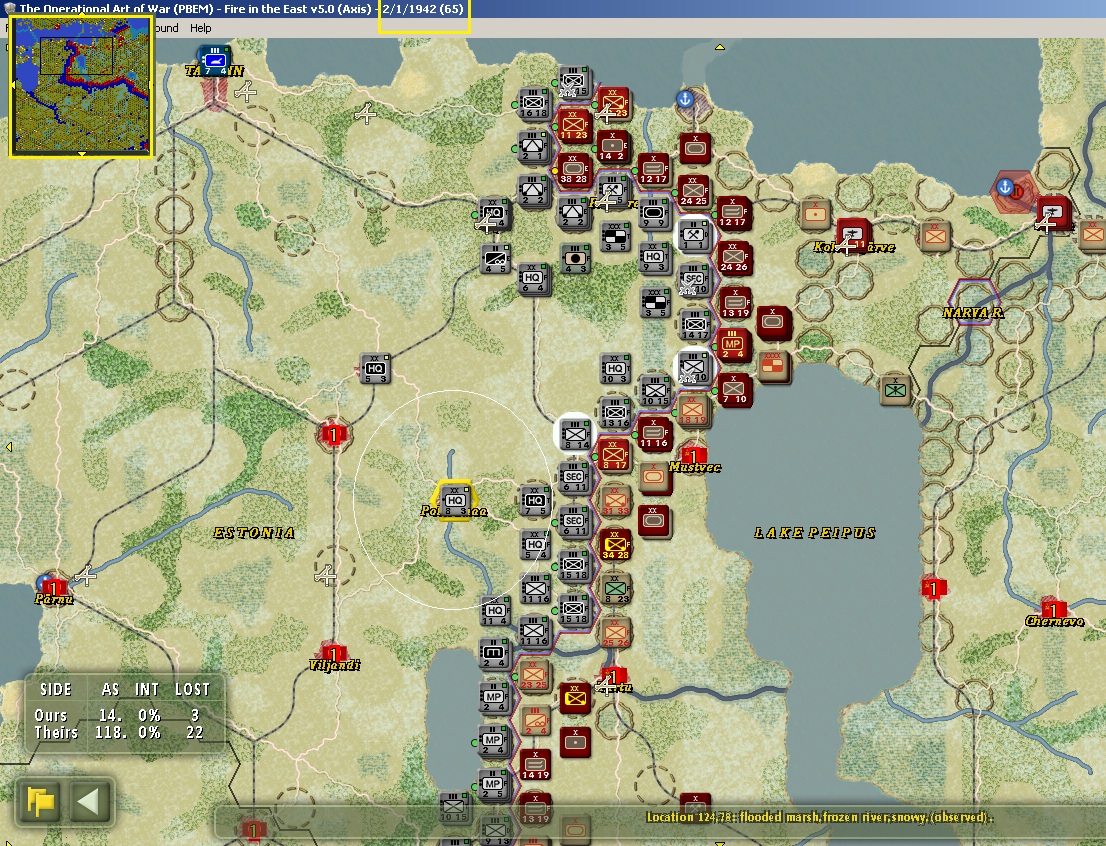Select Soviet division 11 23
Image resolution: width=1106 pixels, height=846 pixels.
click(x=573, y=126)
